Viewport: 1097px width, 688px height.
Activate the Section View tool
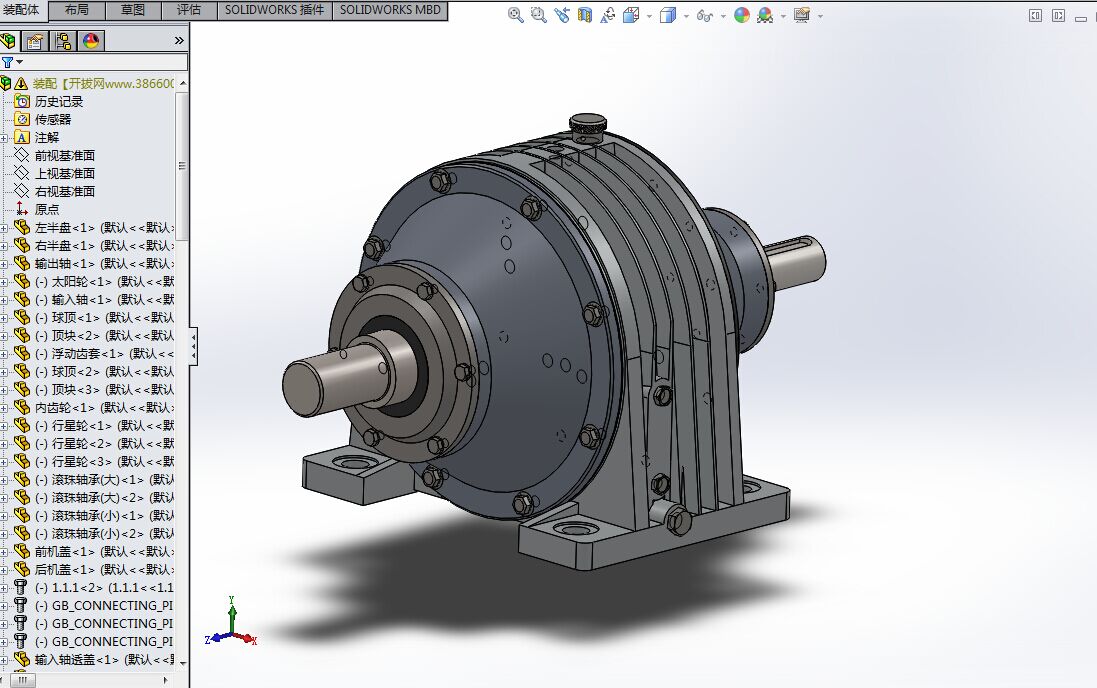tap(585, 15)
